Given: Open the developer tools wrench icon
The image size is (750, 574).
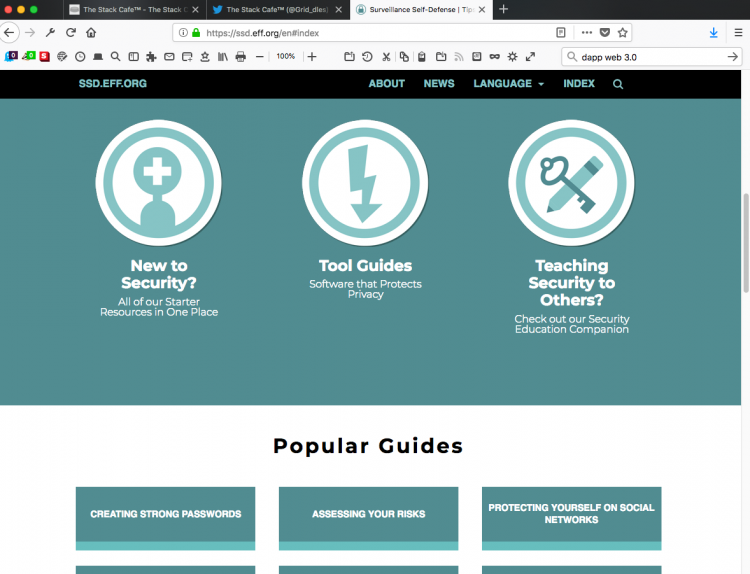Looking at the screenshot, I should click(50, 33).
